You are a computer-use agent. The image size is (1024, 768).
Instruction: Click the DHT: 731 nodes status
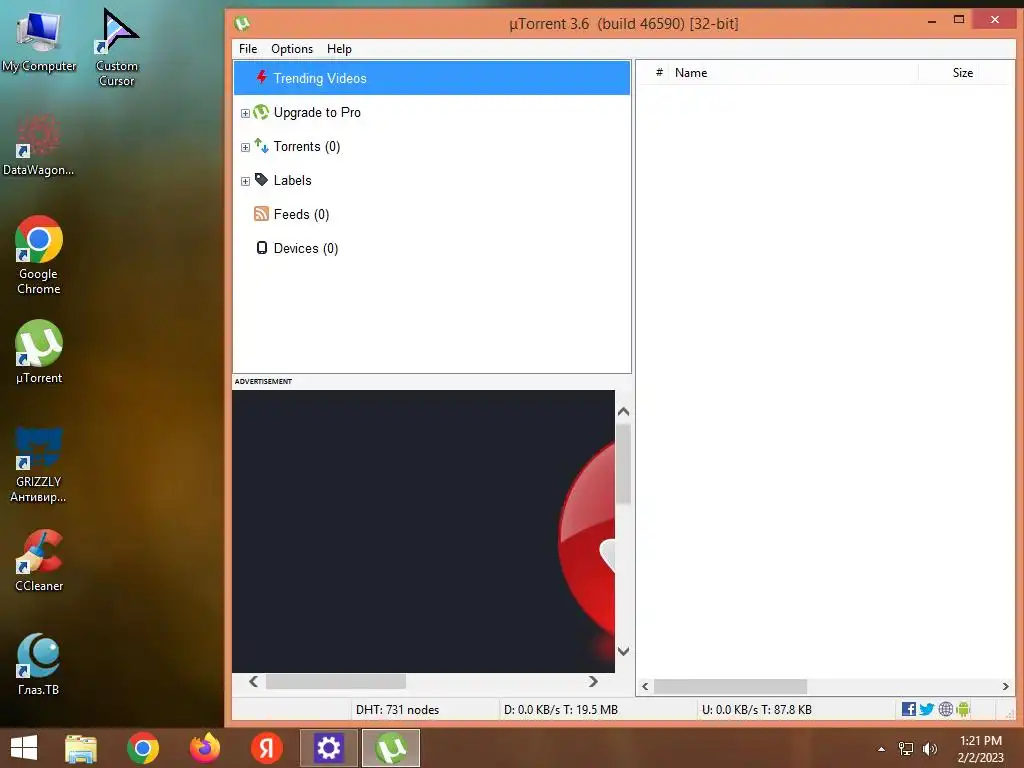coord(397,709)
